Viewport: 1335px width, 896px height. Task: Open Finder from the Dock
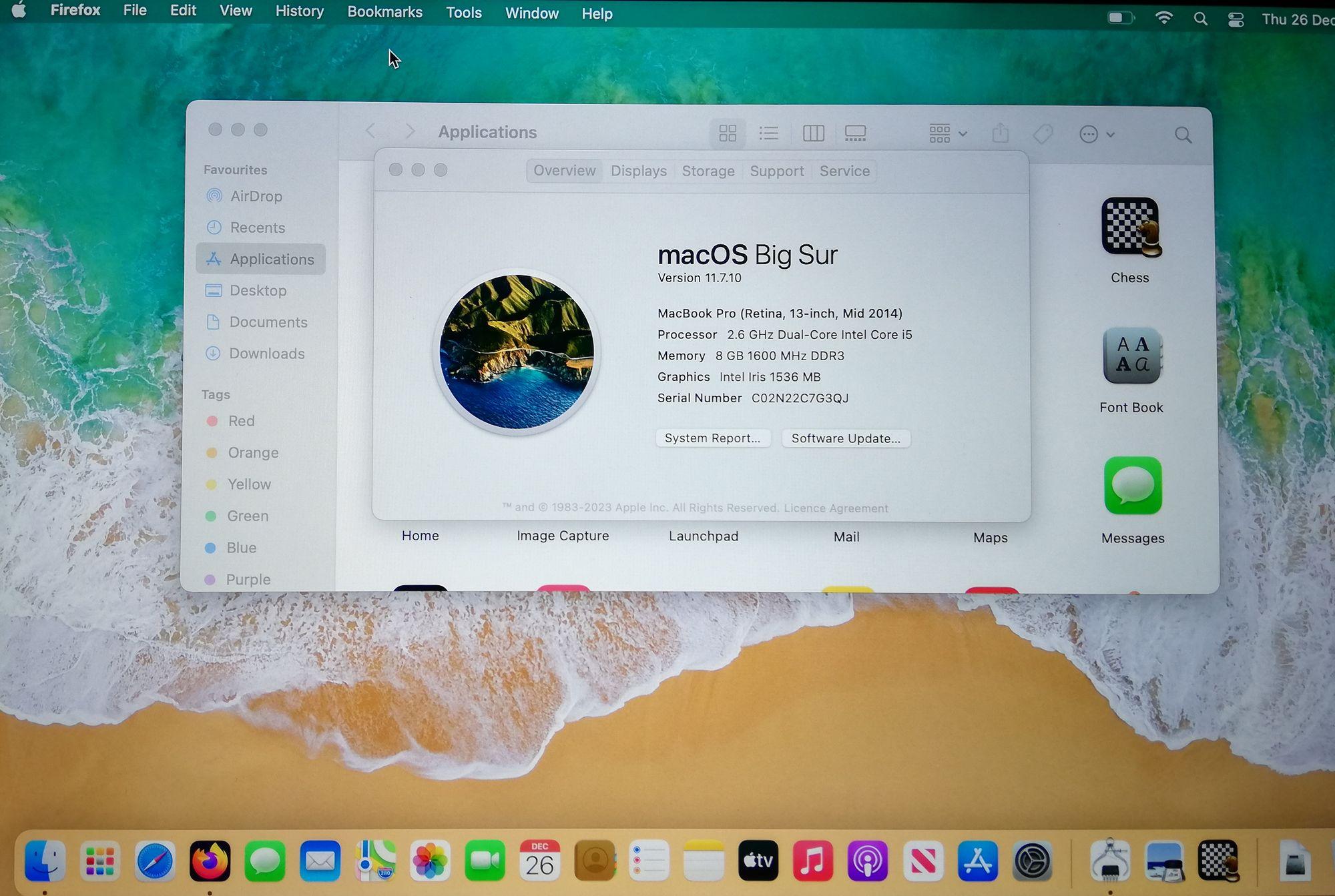(45, 861)
